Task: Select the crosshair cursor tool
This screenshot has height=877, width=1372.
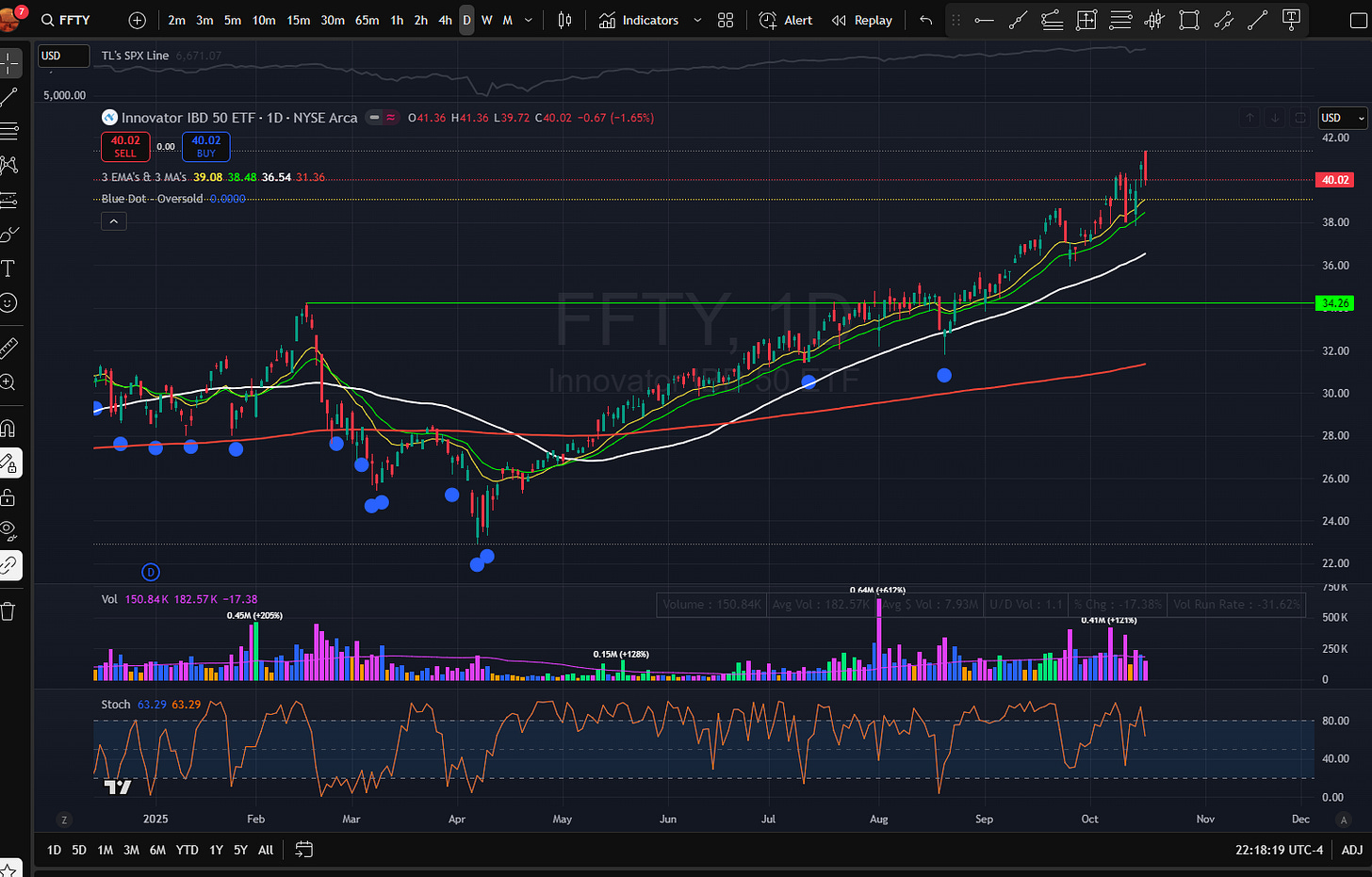Action: pyautogui.click(x=10, y=63)
